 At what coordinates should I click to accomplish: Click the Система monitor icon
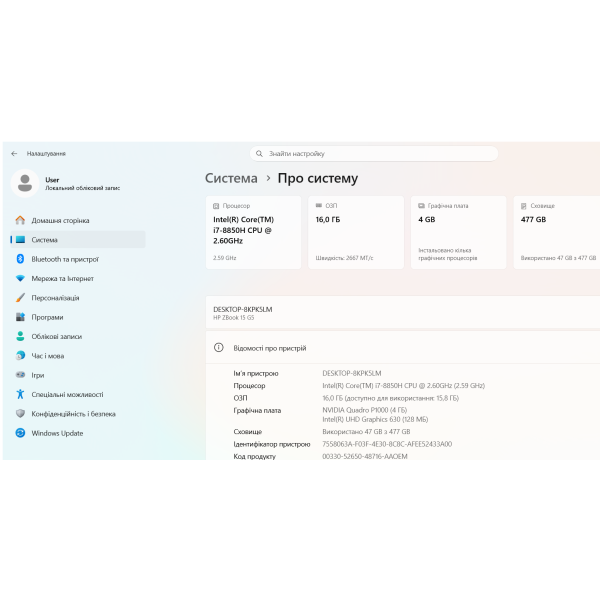pyautogui.click(x=20, y=240)
